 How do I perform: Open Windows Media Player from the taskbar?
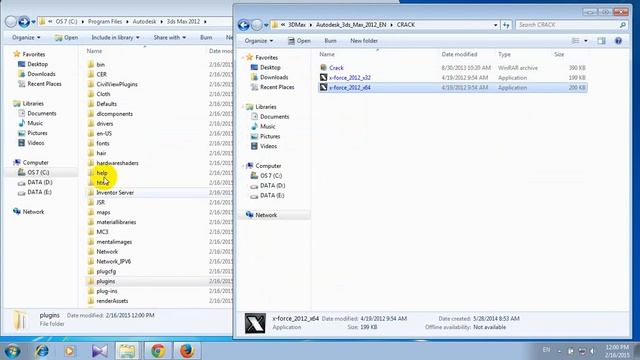click(70, 351)
